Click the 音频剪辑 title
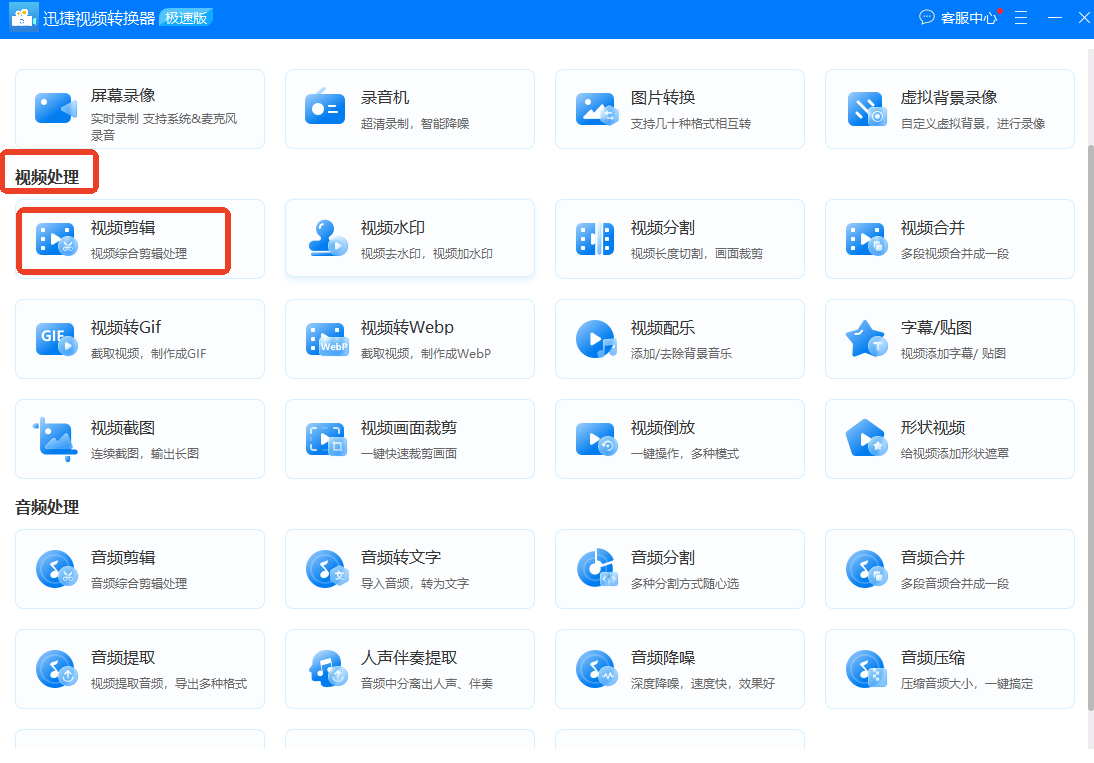This screenshot has height=763, width=1094. (123, 558)
